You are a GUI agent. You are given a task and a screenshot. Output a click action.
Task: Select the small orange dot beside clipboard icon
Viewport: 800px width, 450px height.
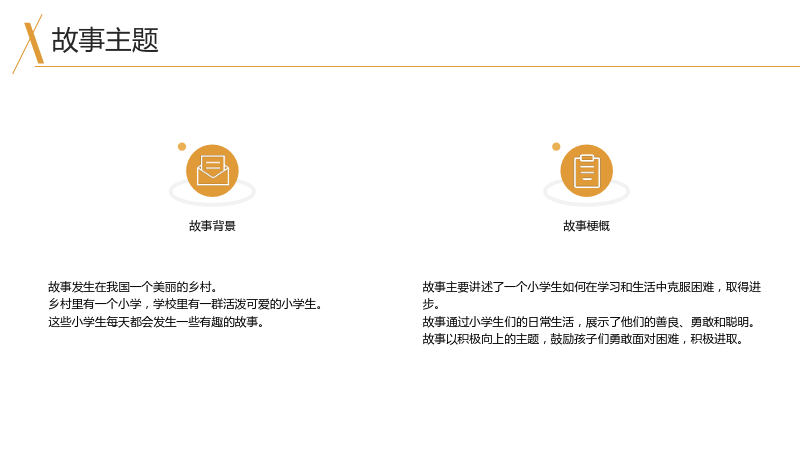pos(556,147)
